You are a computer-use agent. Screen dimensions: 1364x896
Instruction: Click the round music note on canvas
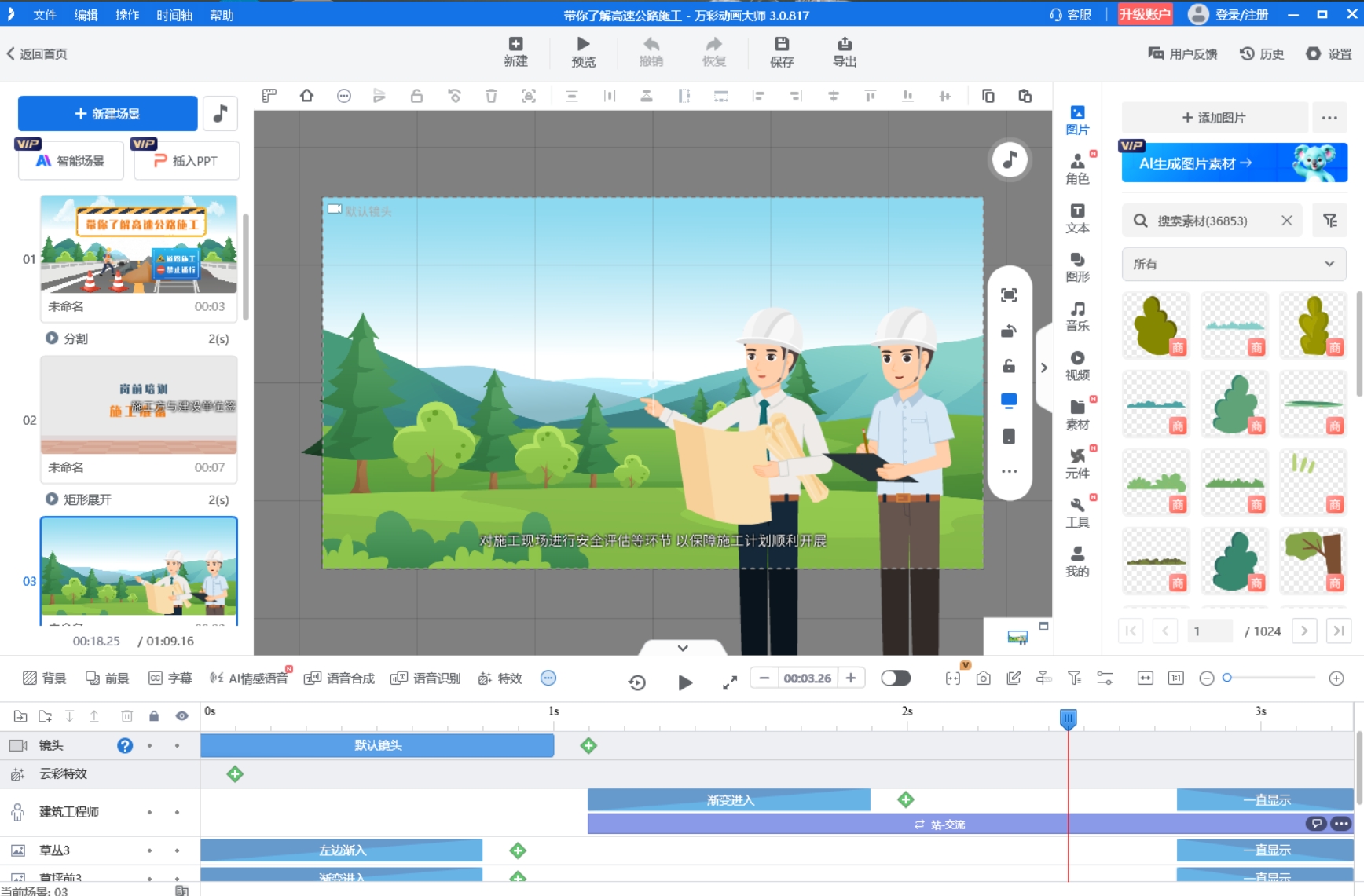[1010, 160]
